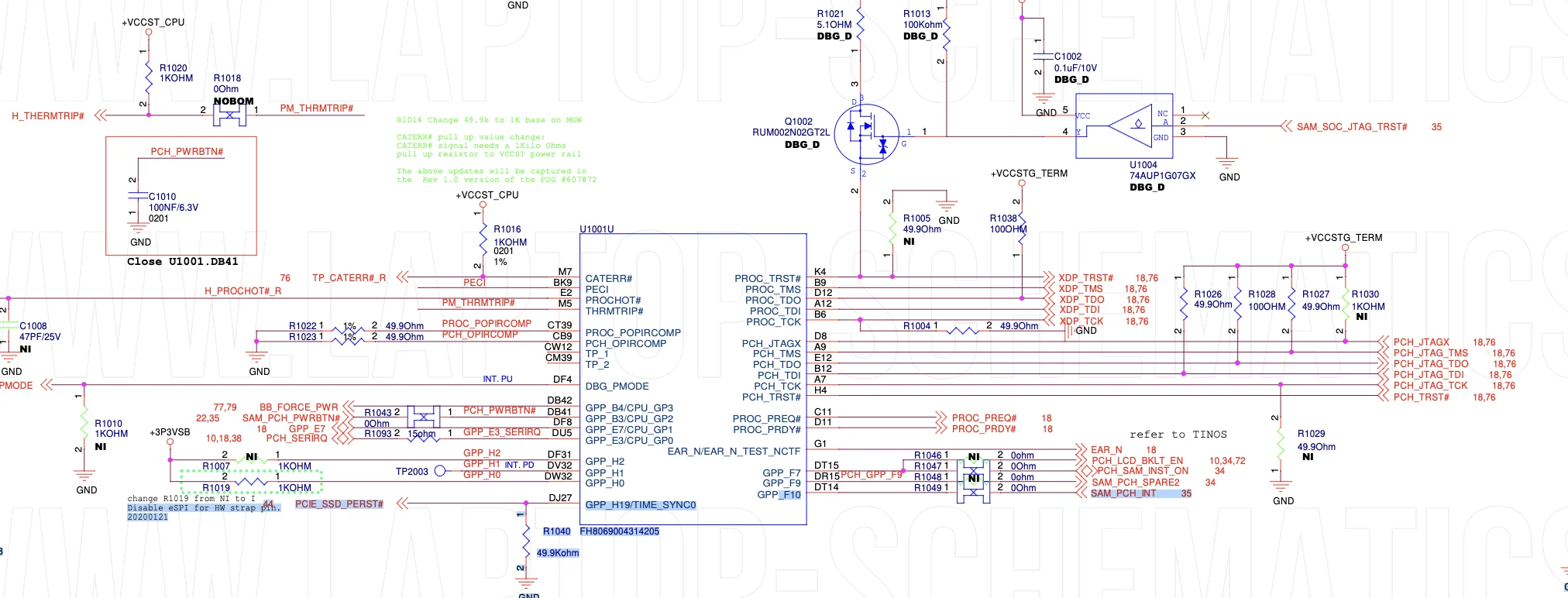
Task: Click the XDP_TCK net label
Action: (x=1081, y=321)
